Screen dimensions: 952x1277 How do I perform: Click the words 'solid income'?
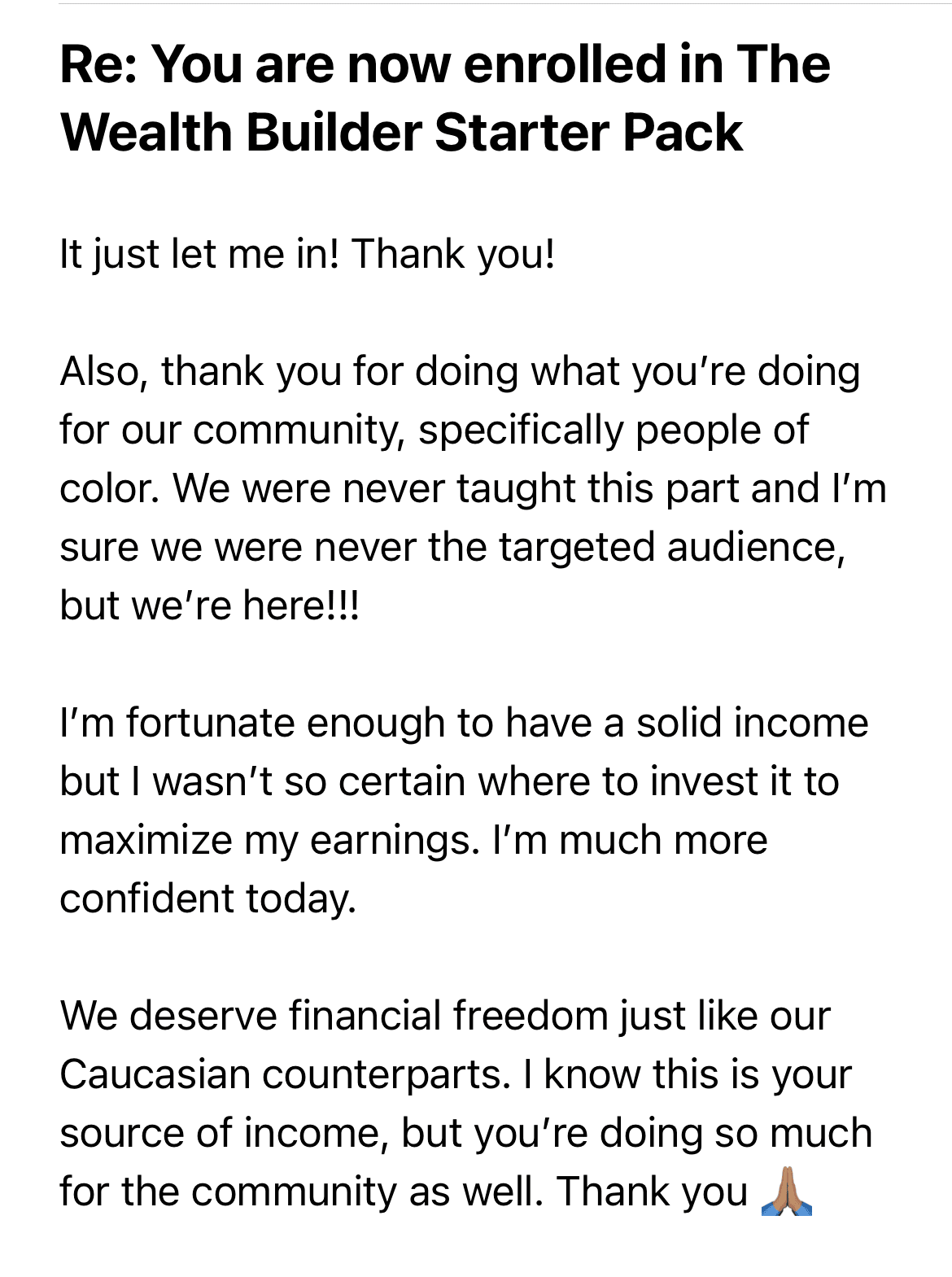752,723
